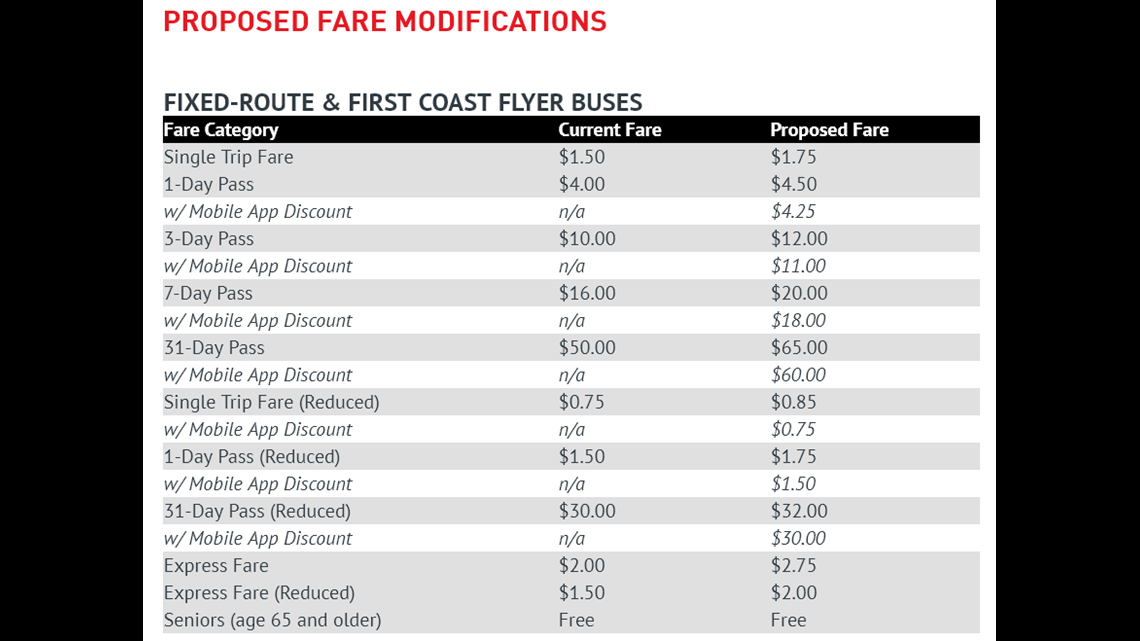The image size is (1140, 641).
Task: Select the 3-Day Pass row label
Action: pyautogui.click(x=209, y=238)
